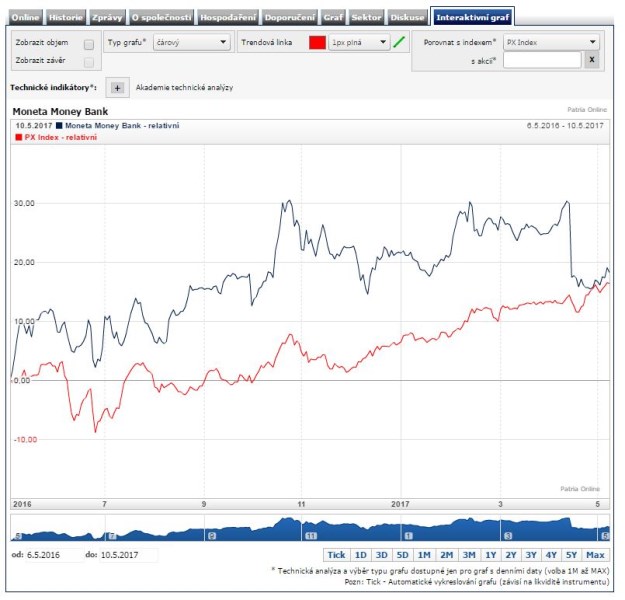625x600 pixels.
Task: Open Akademie technické analýzy link
Action: point(184,88)
